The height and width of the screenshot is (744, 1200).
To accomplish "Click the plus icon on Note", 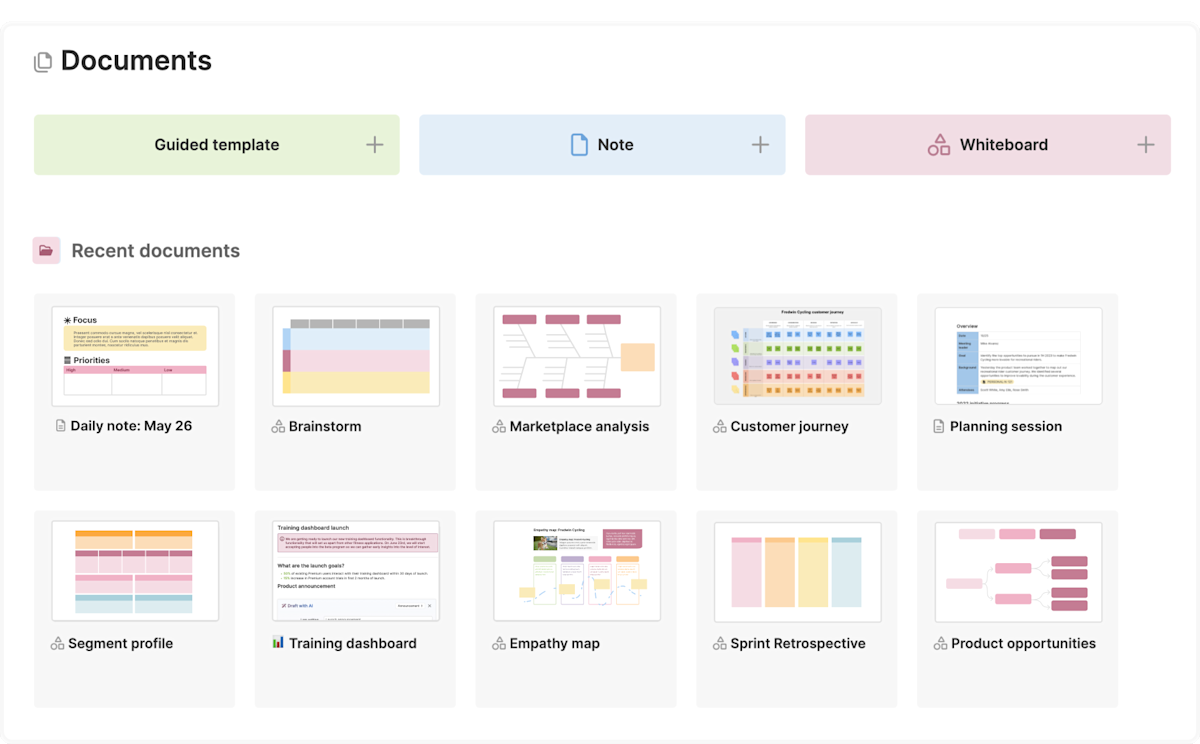I will 760,145.
